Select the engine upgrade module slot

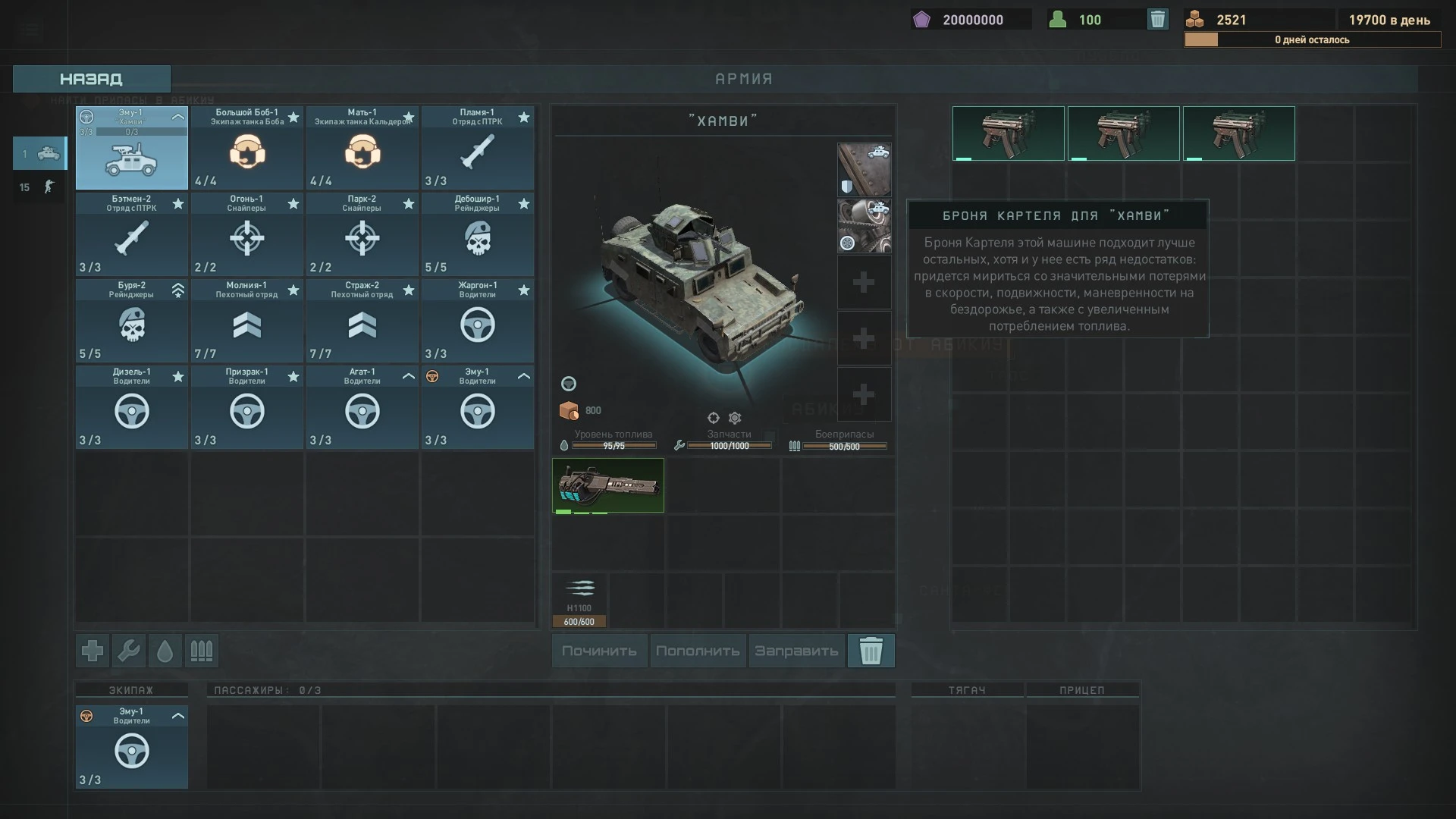tap(864, 226)
